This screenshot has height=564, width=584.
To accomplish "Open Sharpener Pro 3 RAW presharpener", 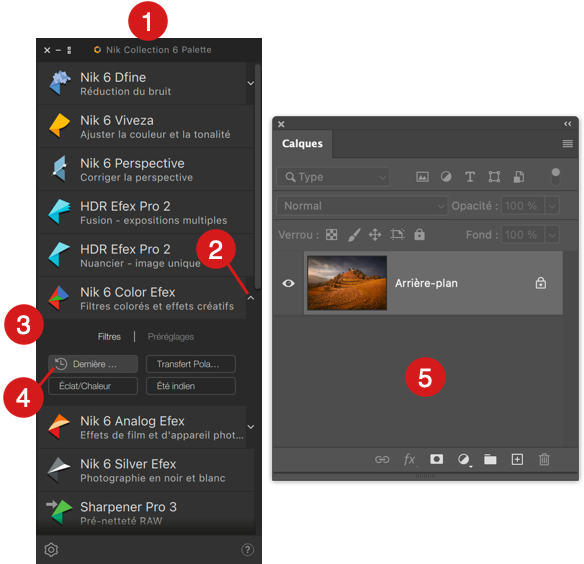I will click(146, 513).
